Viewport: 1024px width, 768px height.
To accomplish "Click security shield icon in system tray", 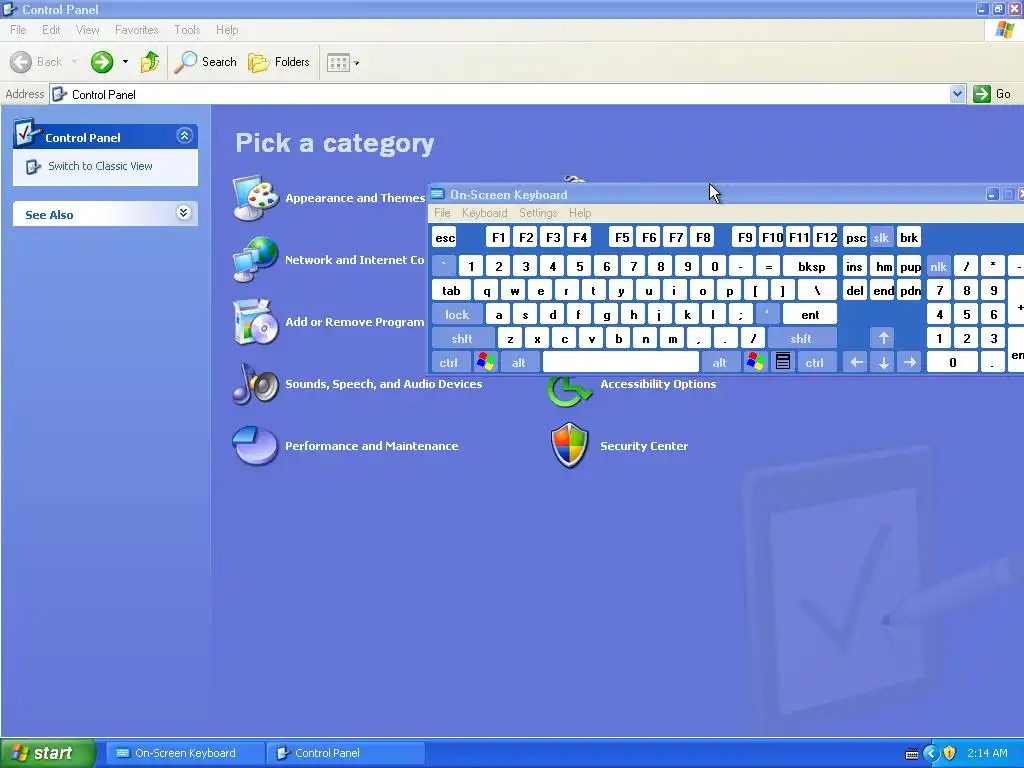I will pos(950,753).
